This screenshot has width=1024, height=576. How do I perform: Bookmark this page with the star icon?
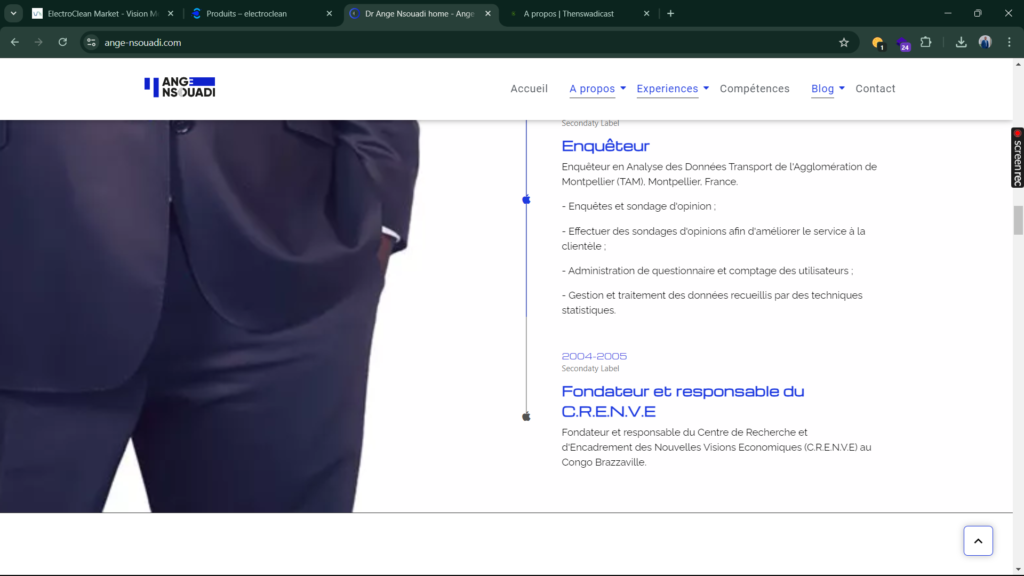tap(844, 42)
